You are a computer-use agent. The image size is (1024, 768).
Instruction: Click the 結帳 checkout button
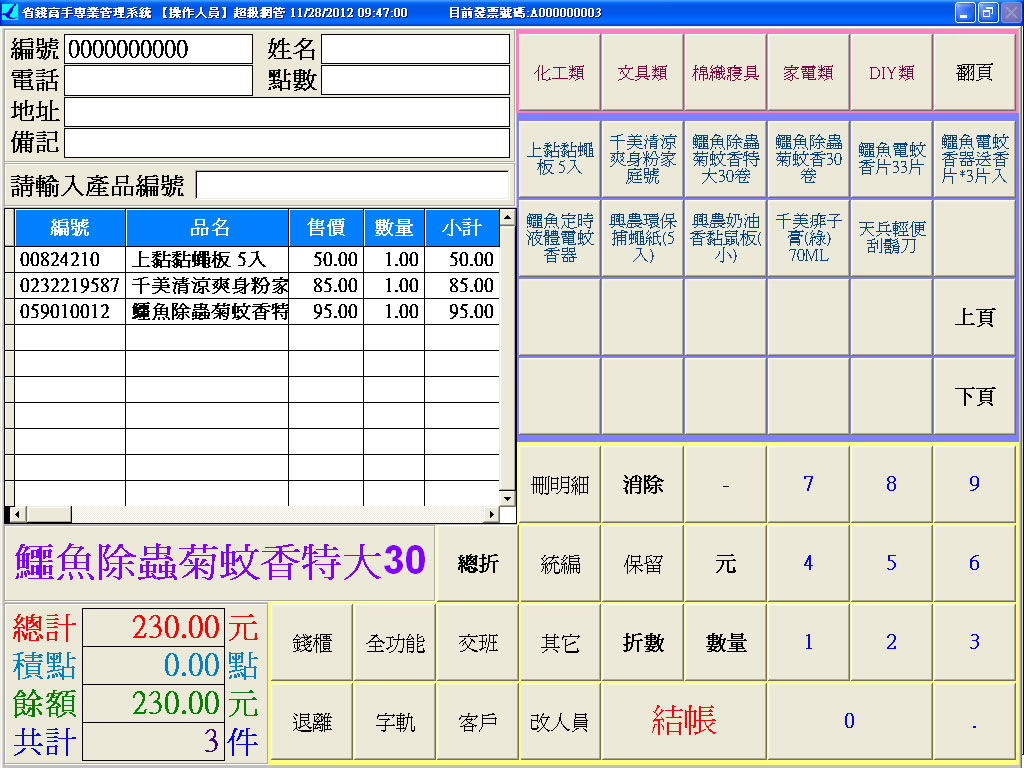coord(684,721)
